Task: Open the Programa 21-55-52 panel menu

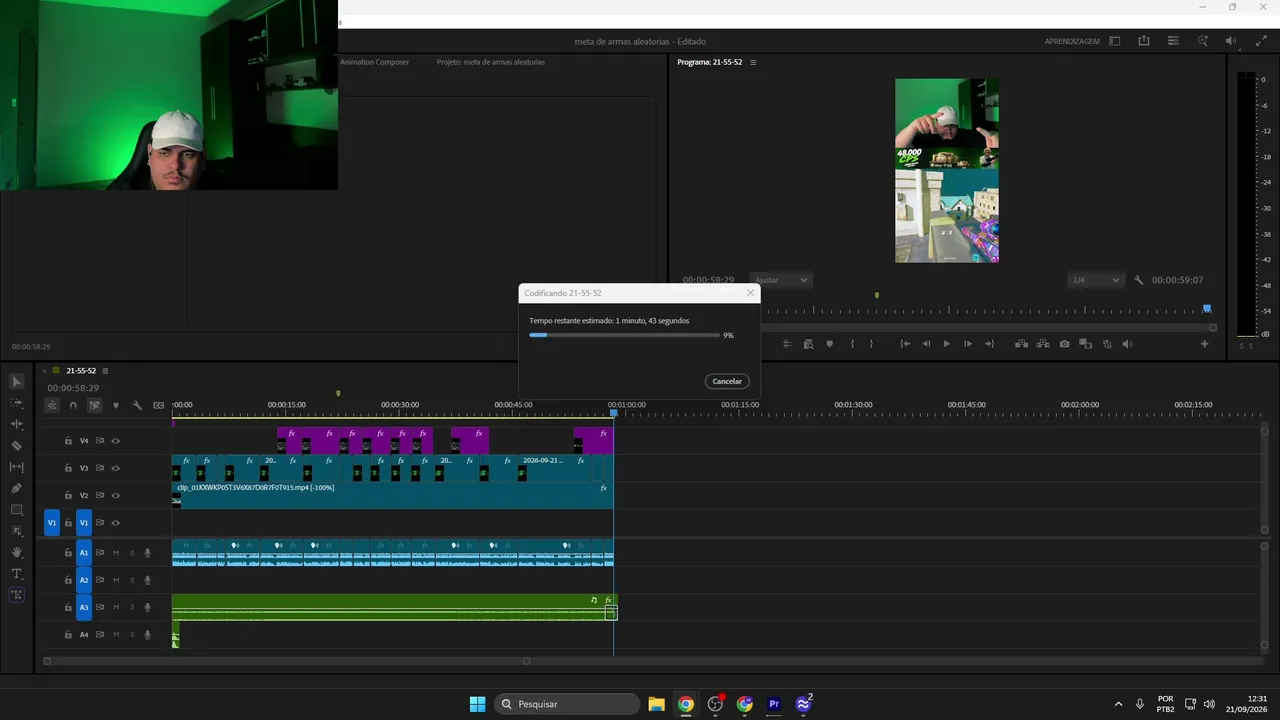Action: coord(753,62)
